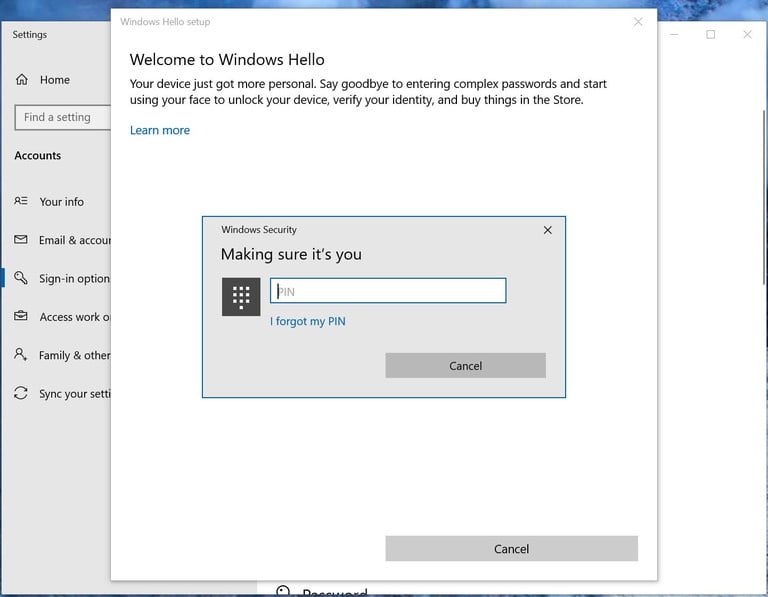Click the Making sure it's you text

(x=291, y=255)
